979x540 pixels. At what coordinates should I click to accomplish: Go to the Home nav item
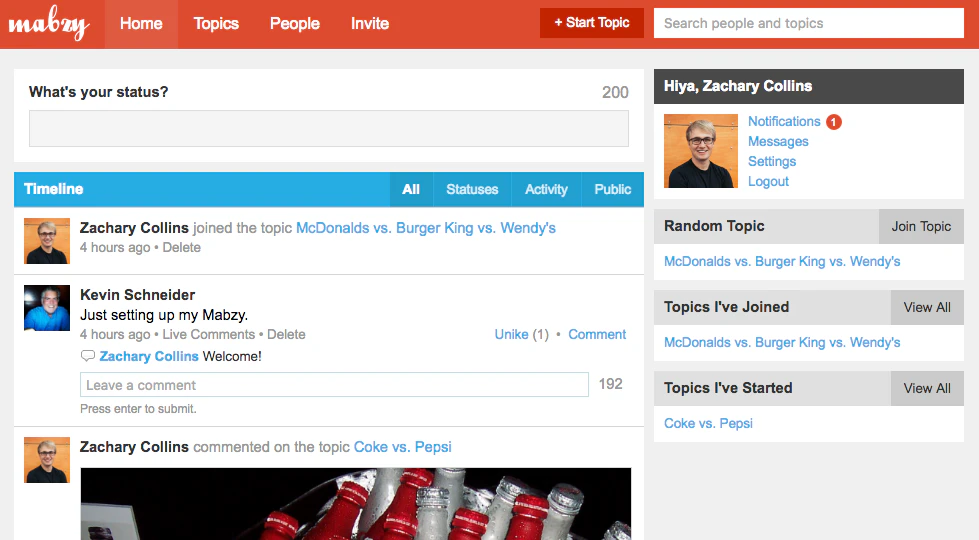point(141,24)
